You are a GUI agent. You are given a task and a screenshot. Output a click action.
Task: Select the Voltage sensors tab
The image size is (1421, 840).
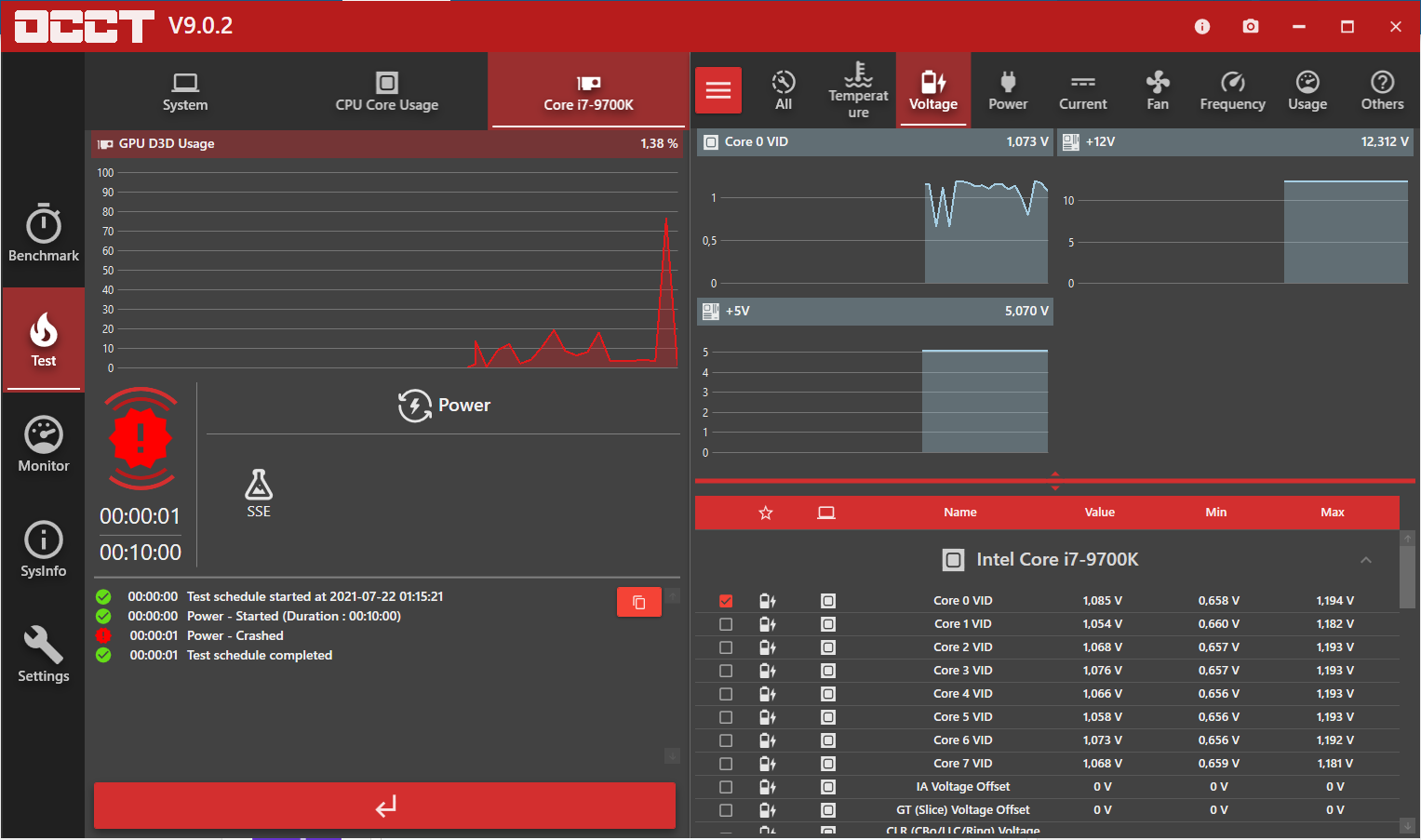point(933,90)
